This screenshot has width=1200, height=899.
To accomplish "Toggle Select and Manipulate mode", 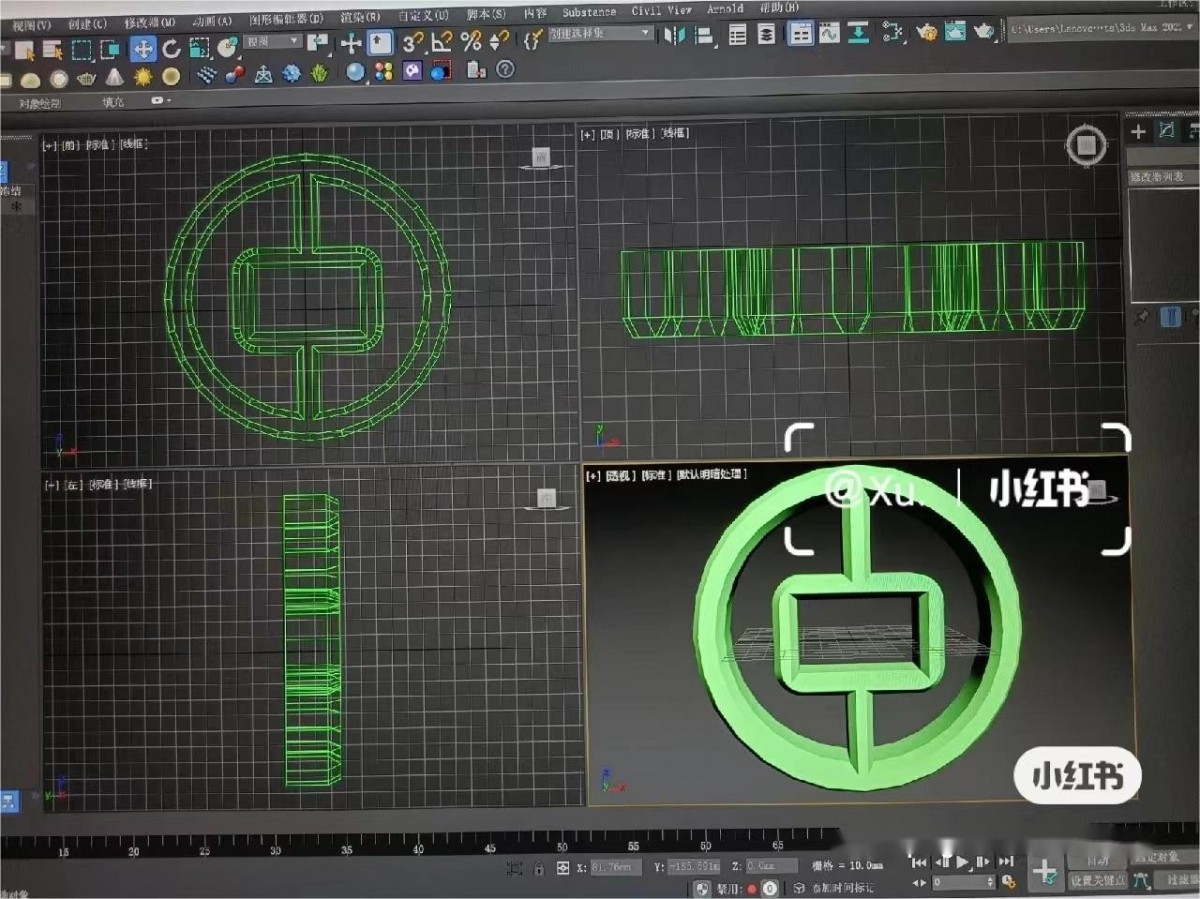I will [x=351, y=42].
